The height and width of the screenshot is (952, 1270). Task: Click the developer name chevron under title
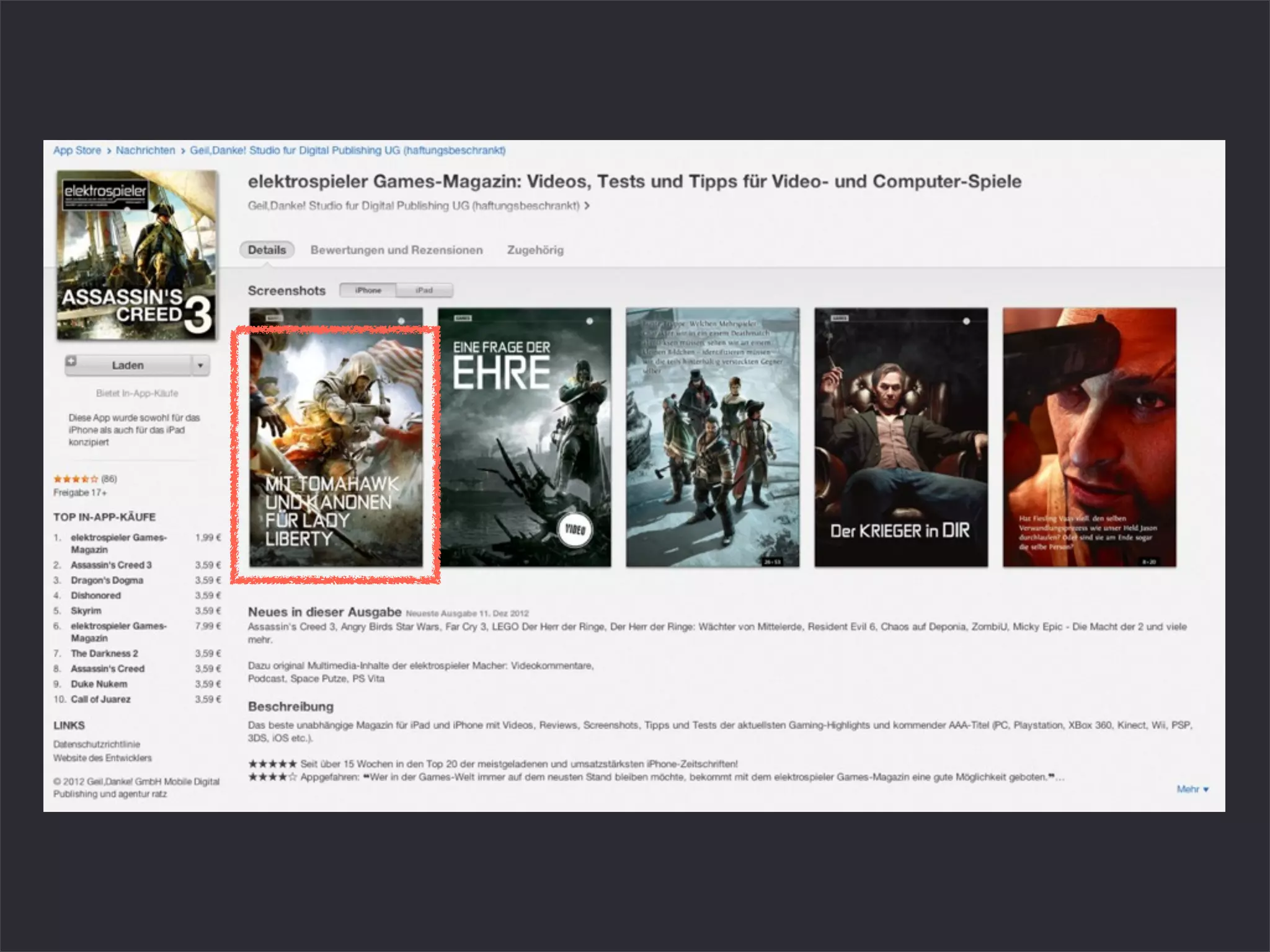(x=587, y=206)
